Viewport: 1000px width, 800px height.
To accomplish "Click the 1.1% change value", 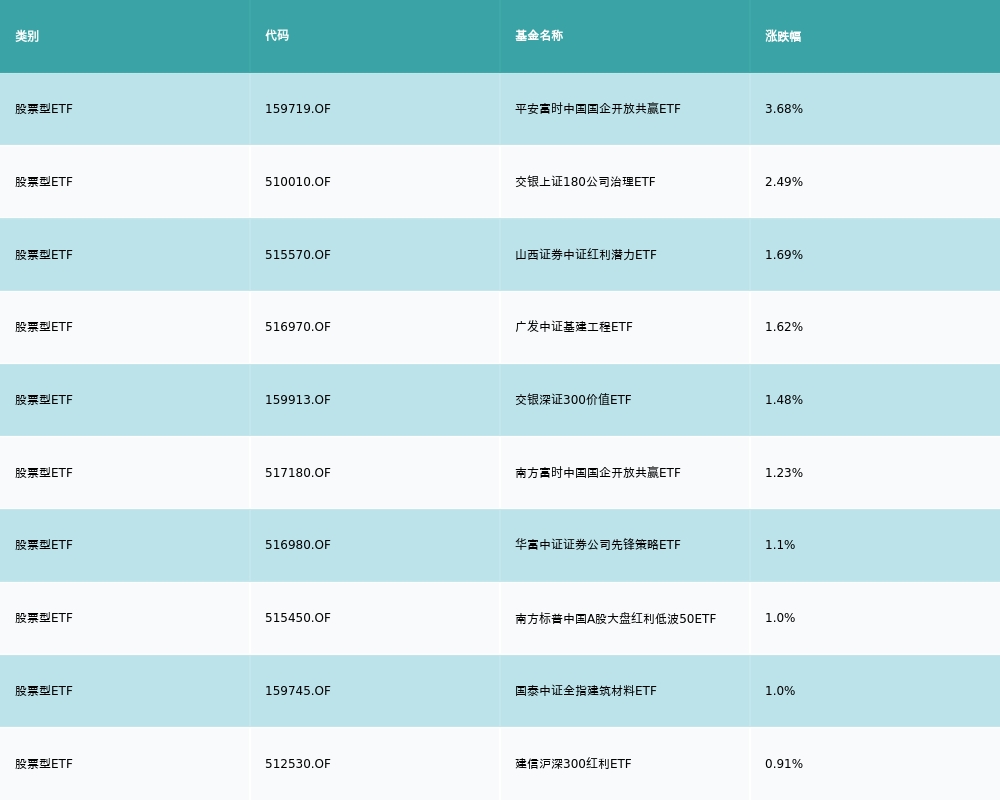I will pyautogui.click(x=780, y=545).
